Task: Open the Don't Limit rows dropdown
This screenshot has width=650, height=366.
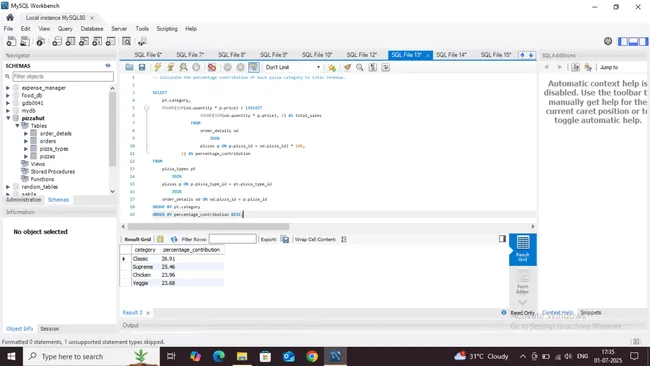Action: point(293,67)
